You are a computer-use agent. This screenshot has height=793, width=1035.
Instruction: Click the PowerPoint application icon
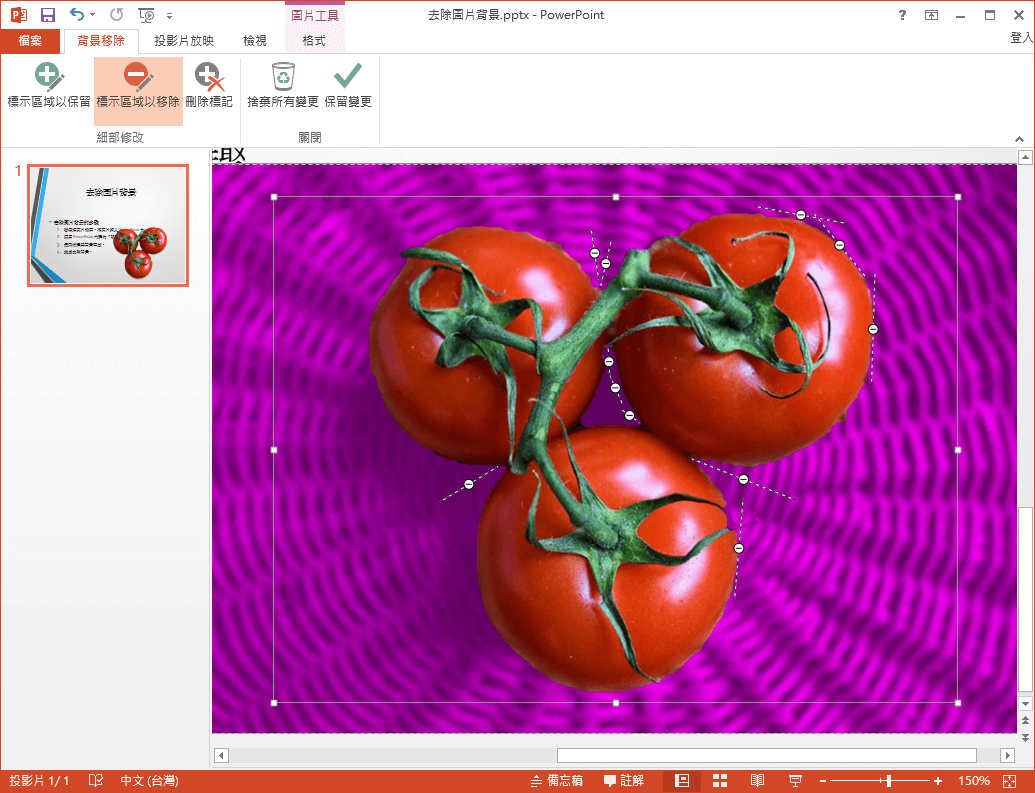[18, 15]
